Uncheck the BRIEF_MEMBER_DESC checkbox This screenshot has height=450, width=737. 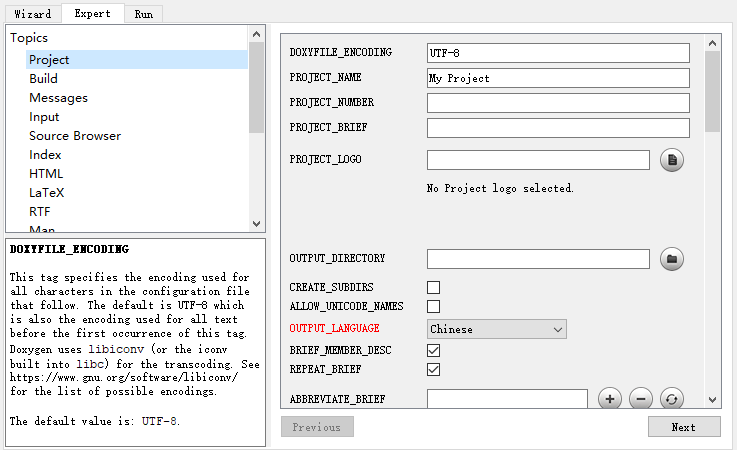click(434, 350)
